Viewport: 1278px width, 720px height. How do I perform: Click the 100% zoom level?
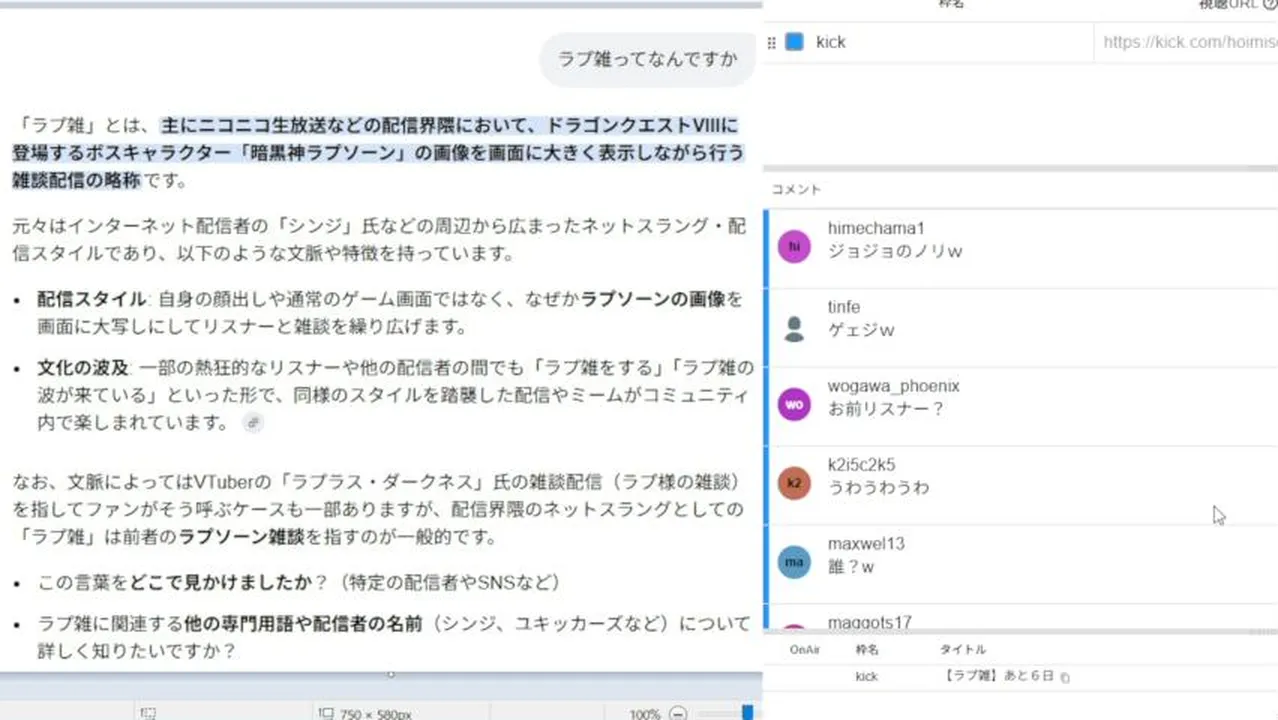click(644, 714)
